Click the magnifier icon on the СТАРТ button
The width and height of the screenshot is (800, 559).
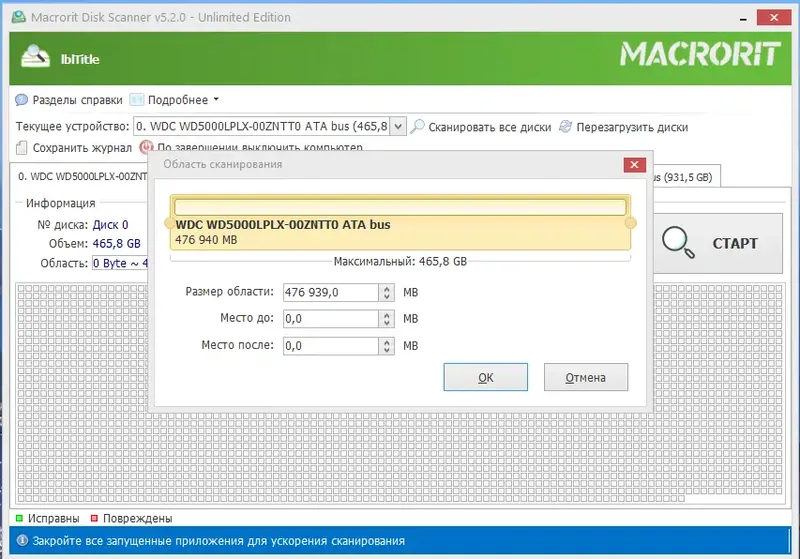[678, 242]
